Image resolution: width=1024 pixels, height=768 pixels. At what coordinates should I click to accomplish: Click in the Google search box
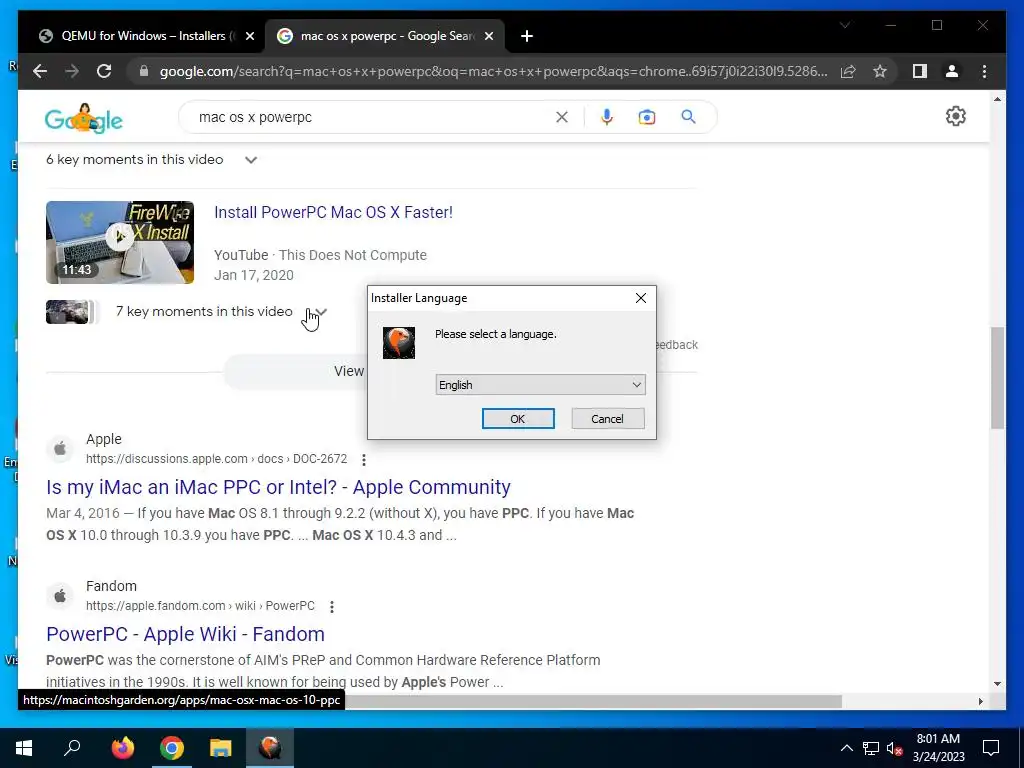click(372, 117)
